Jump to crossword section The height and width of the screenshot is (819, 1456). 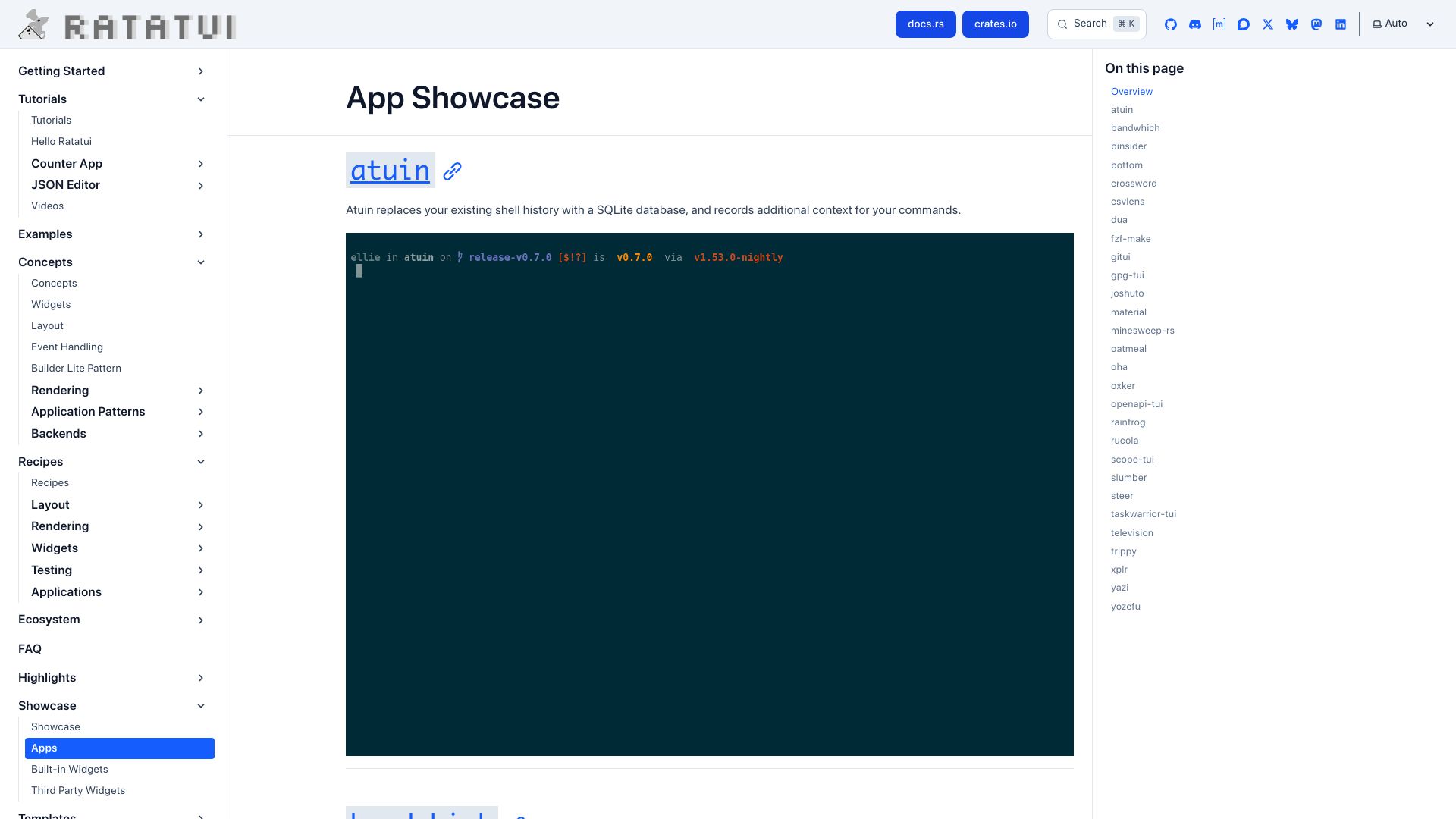(1134, 184)
